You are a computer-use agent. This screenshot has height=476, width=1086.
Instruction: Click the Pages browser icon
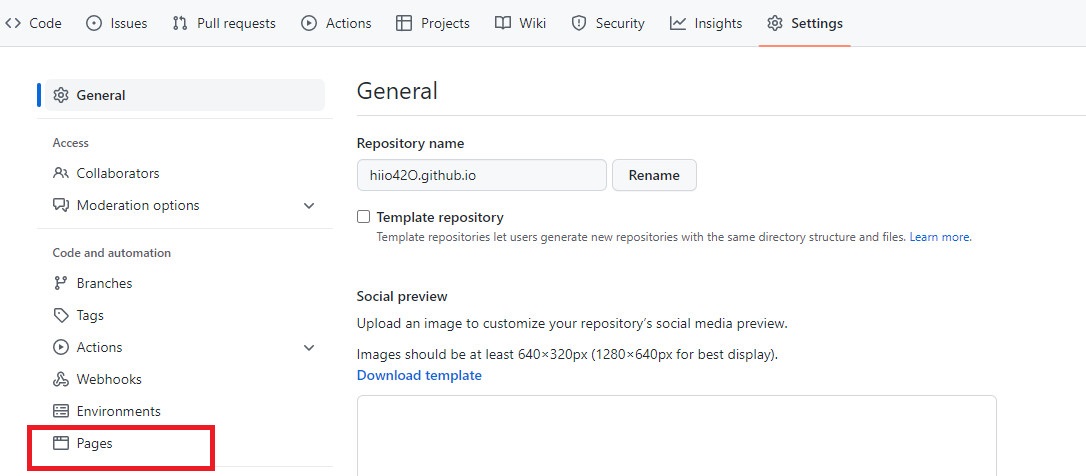(x=61, y=443)
